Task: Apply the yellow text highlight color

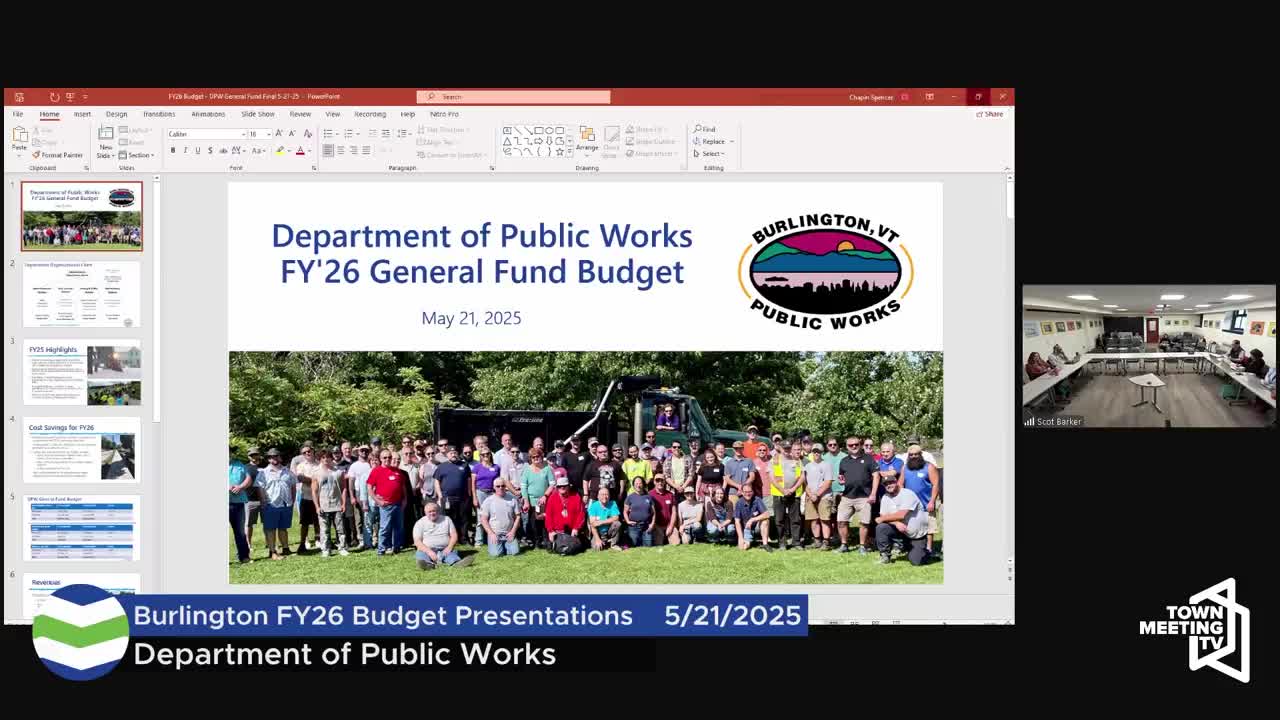Action: (280, 151)
